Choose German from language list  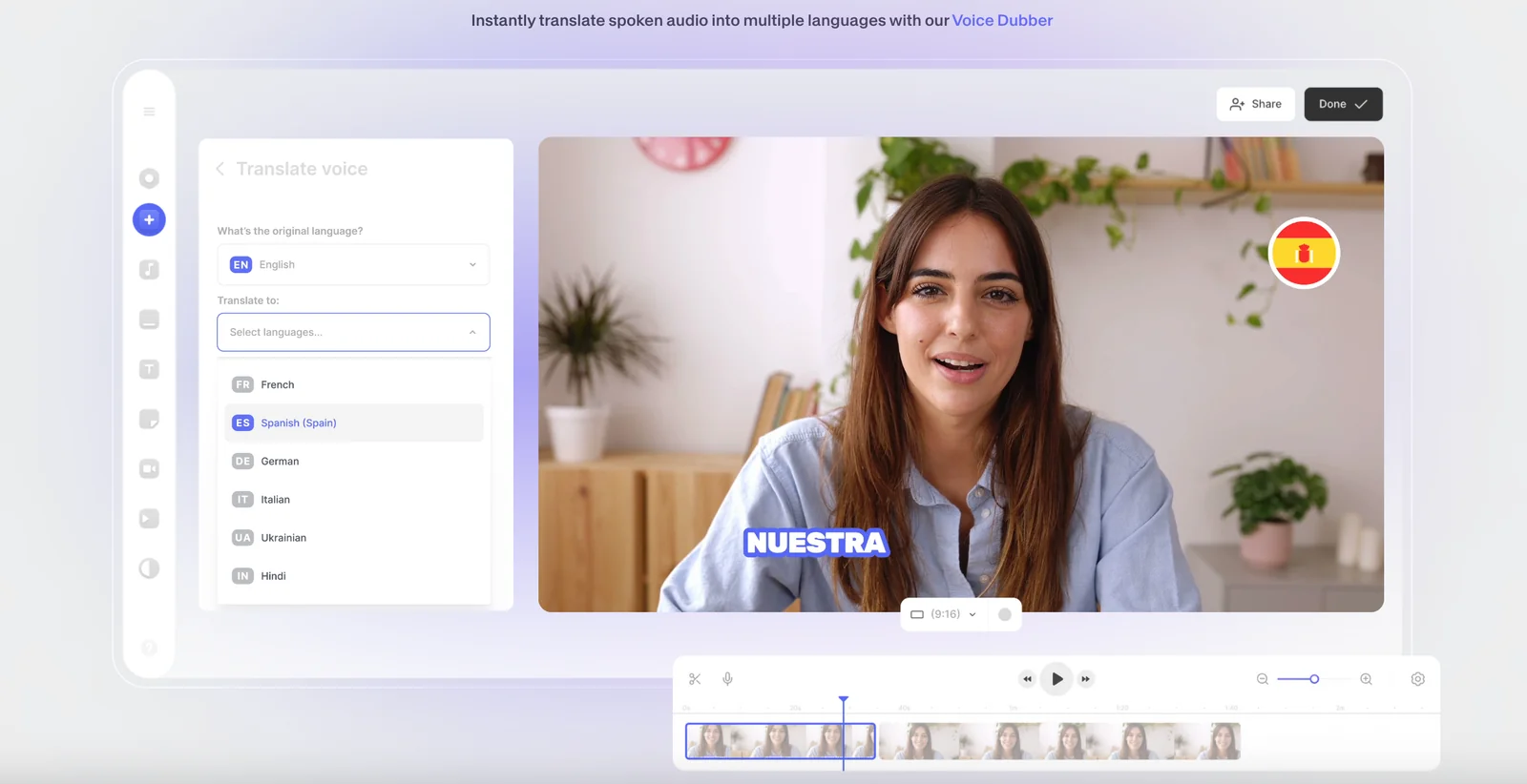point(280,462)
